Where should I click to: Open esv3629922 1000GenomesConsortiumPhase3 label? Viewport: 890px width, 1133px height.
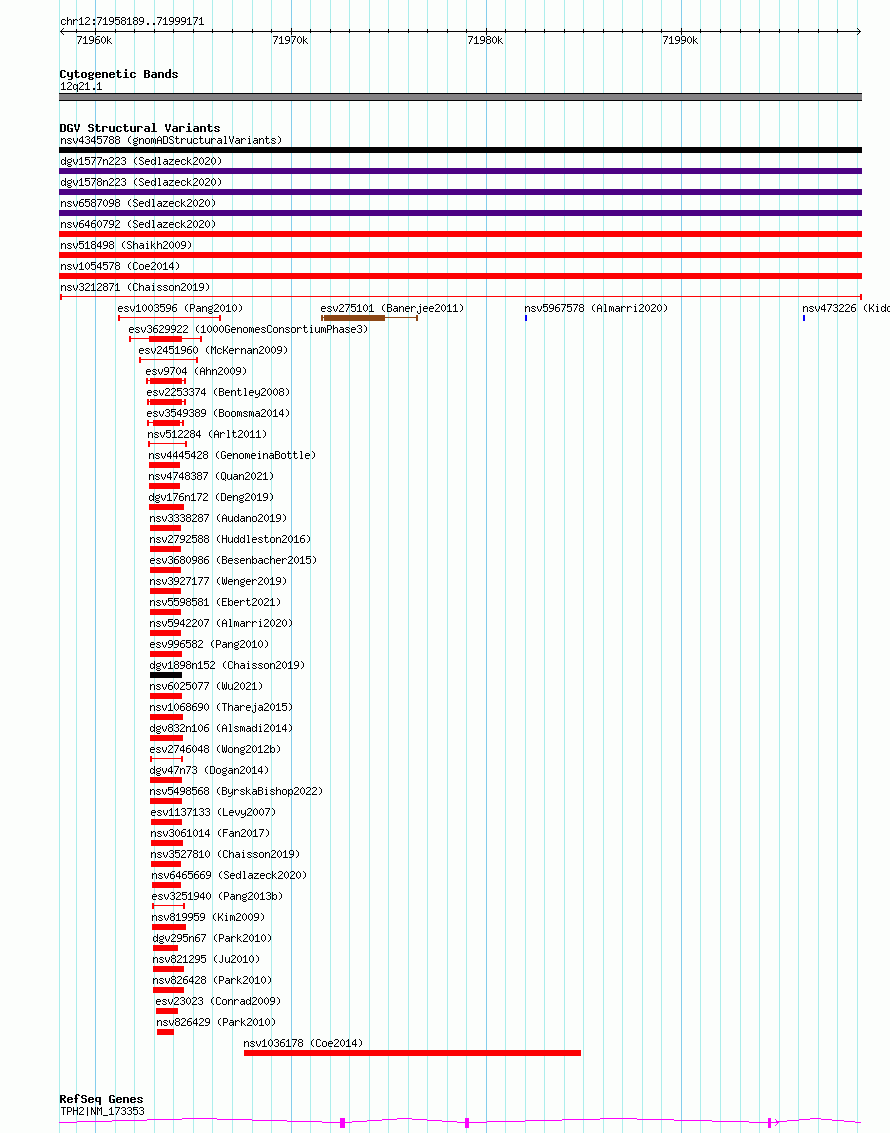pos(249,329)
